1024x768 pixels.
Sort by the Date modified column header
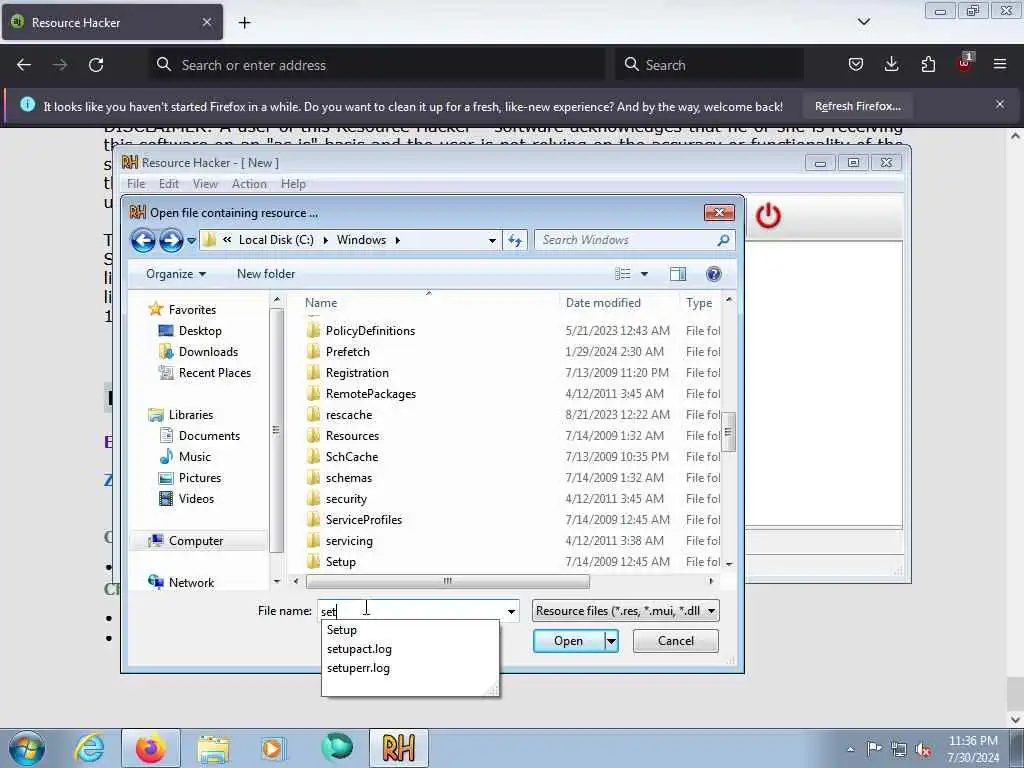603,302
